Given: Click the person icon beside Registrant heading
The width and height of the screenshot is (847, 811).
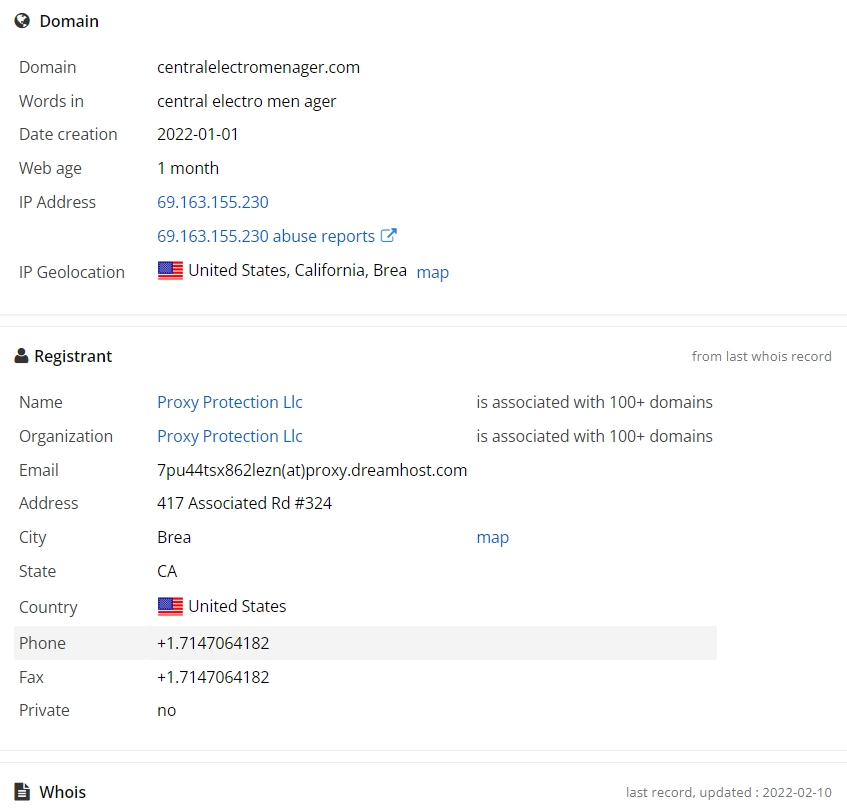Looking at the screenshot, I should coord(21,356).
